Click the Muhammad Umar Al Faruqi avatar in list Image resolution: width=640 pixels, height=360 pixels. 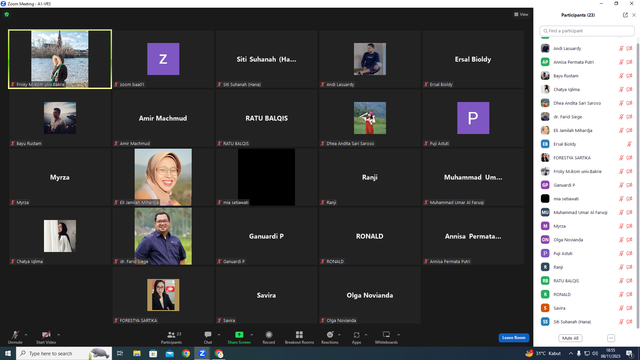pos(545,212)
